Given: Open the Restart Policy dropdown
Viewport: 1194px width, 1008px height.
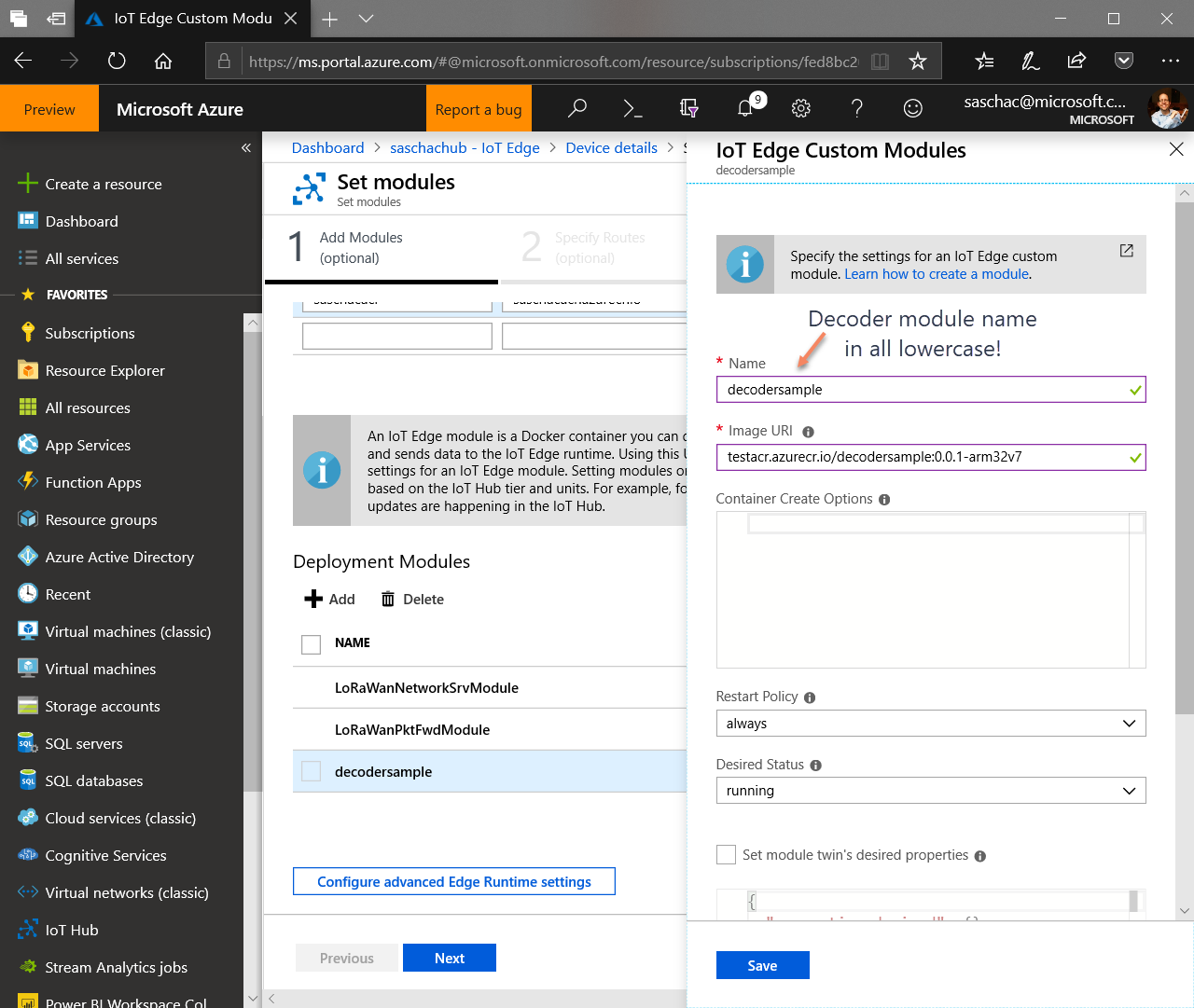Looking at the screenshot, I should [x=930, y=724].
